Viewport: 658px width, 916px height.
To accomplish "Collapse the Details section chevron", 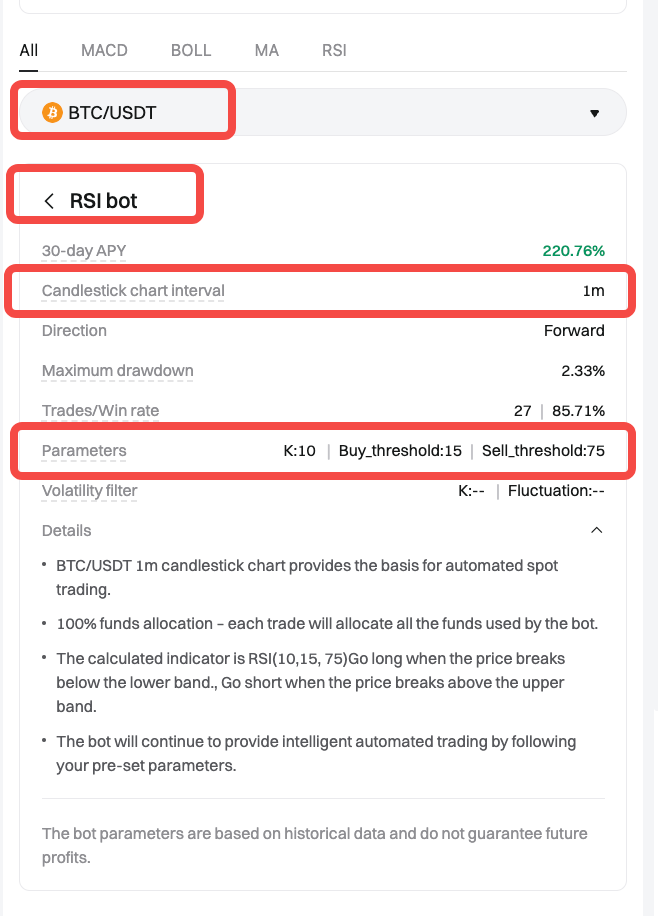I will tap(597, 530).
